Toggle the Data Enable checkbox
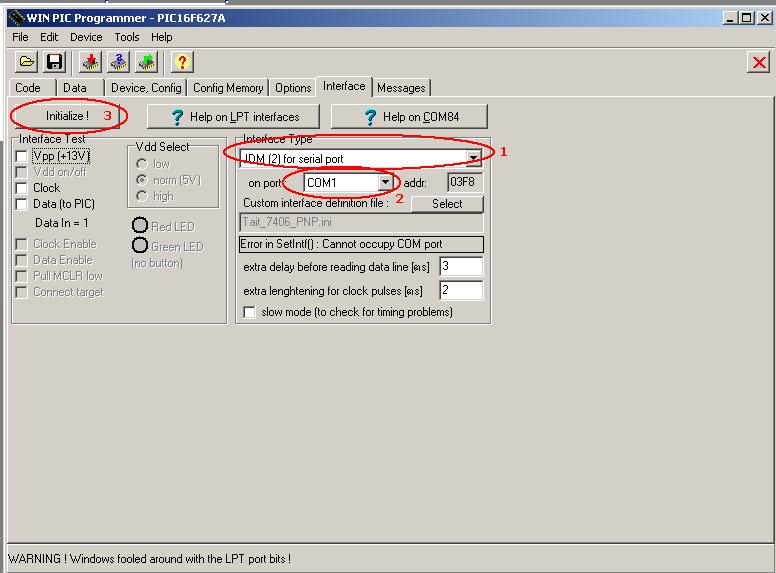The image size is (776, 573). pyautogui.click(x=21, y=260)
